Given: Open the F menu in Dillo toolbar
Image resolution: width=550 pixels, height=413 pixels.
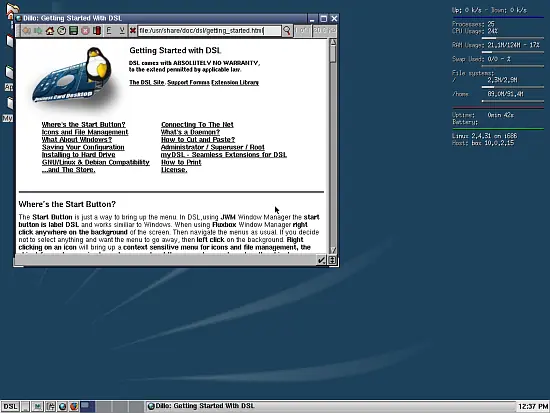Looking at the screenshot, I should 109,31.
